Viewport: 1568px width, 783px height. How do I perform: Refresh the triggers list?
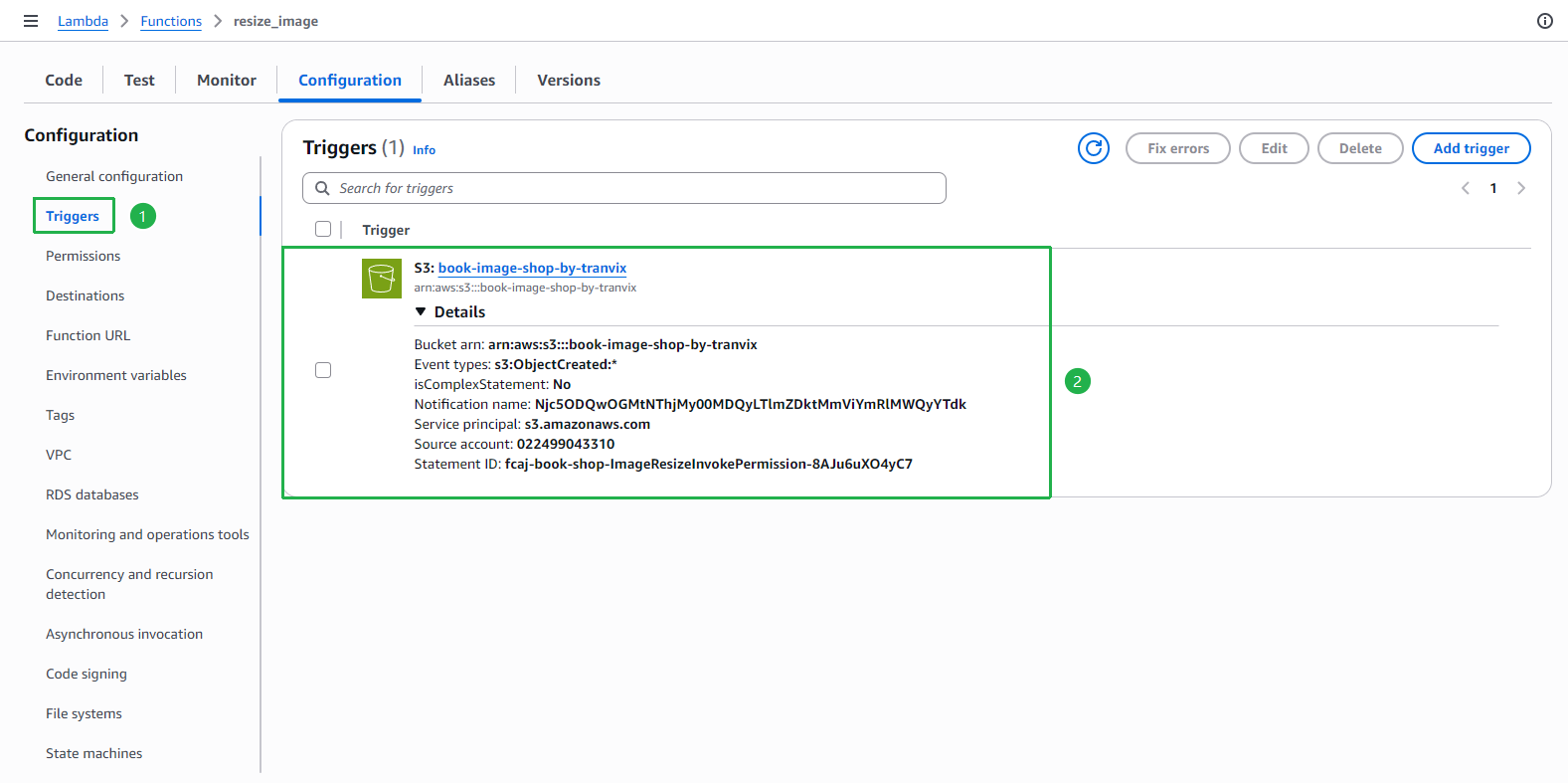click(x=1094, y=148)
